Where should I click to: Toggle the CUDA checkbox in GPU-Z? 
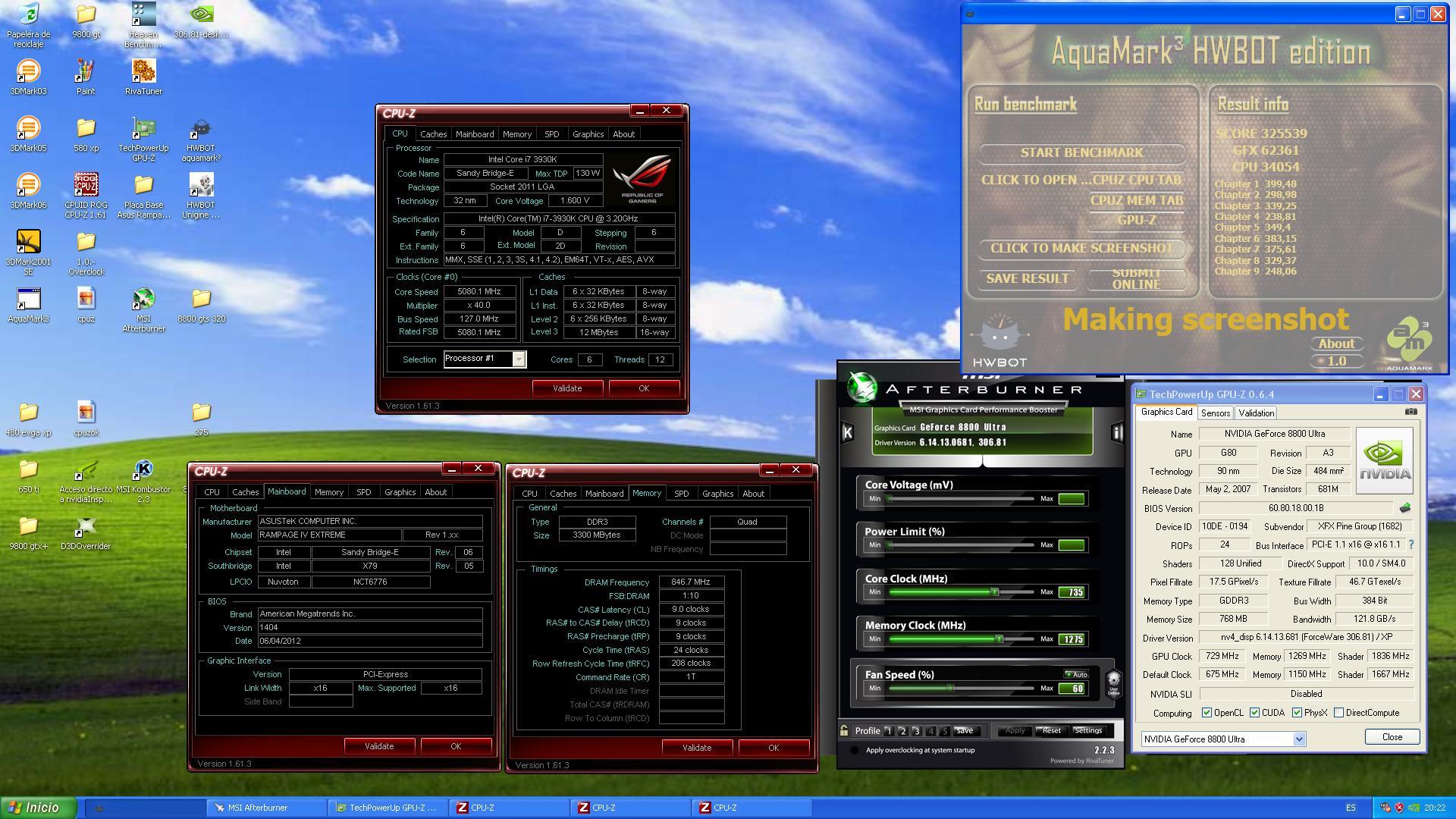[1254, 713]
